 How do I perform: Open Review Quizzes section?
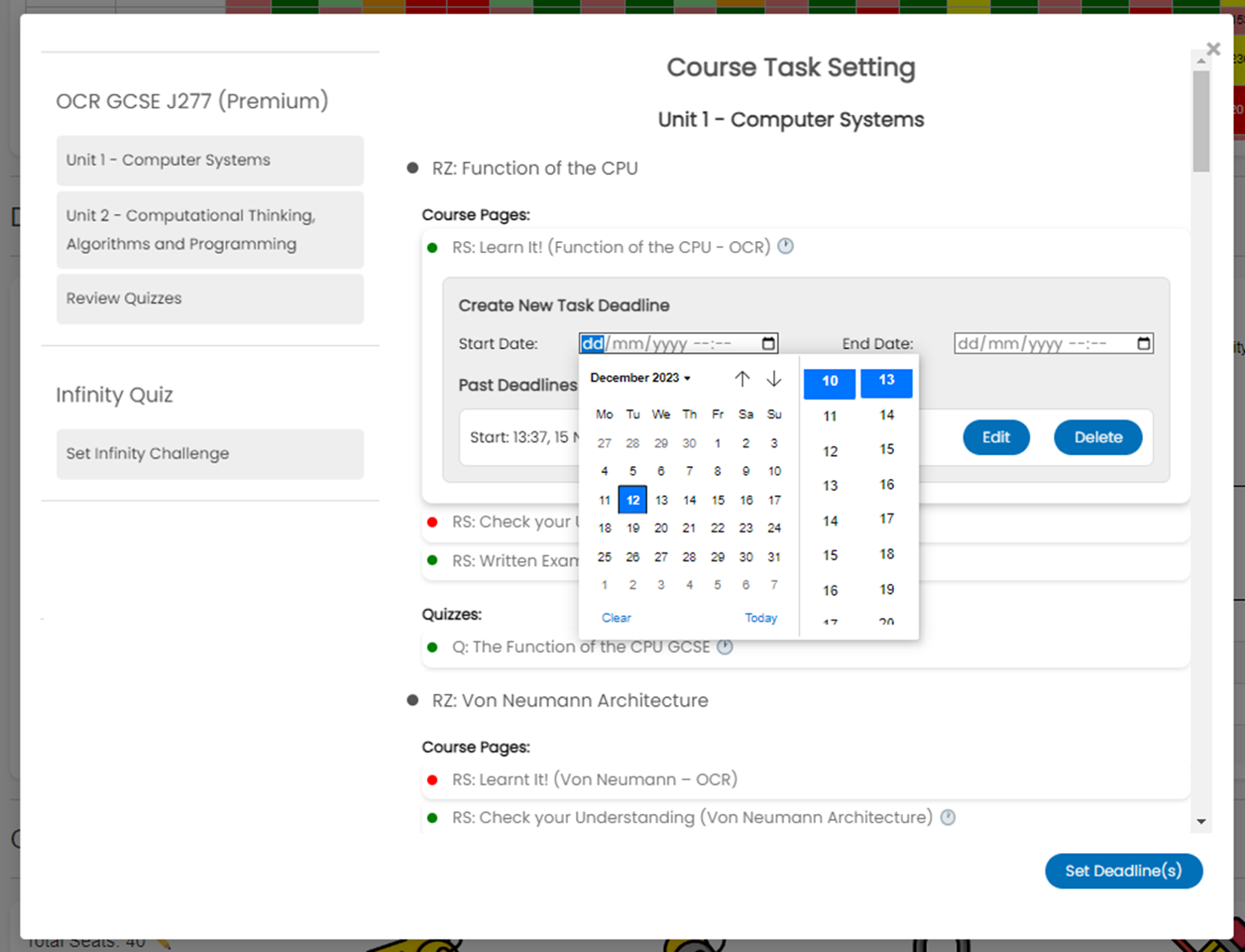tap(210, 298)
